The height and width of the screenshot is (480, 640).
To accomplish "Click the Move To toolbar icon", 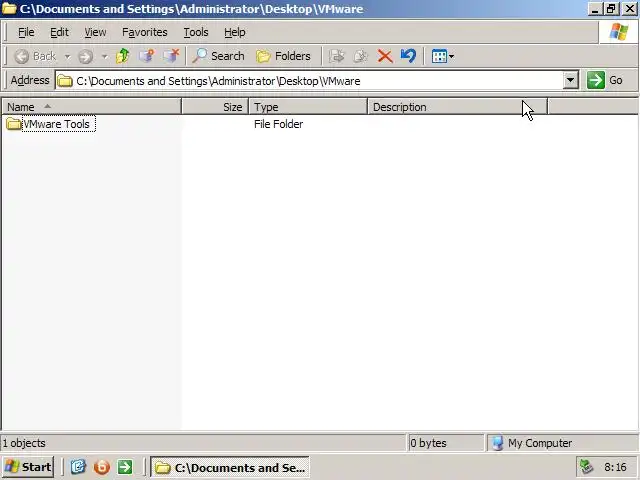I will 336,56.
